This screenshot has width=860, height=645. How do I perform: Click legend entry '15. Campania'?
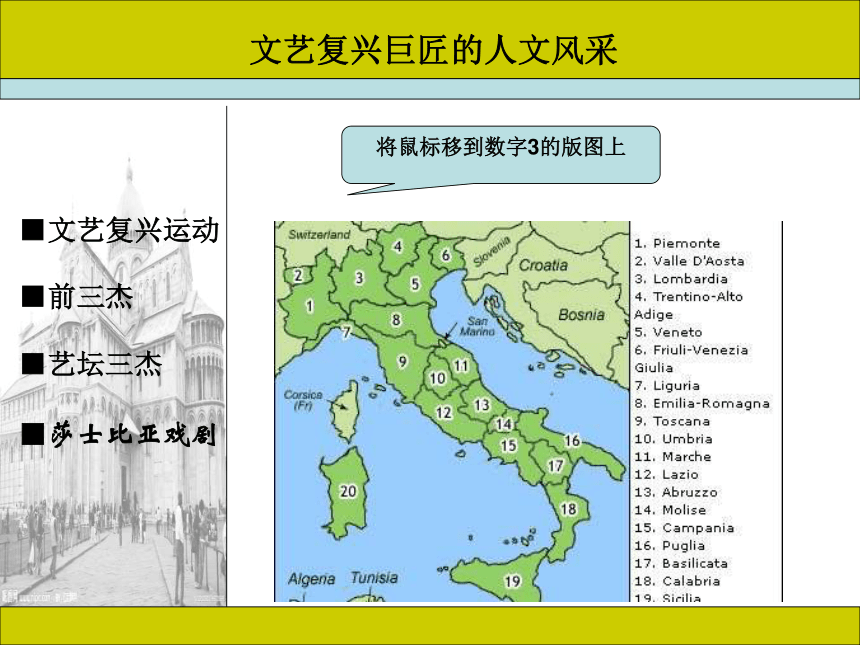pyautogui.click(x=684, y=528)
